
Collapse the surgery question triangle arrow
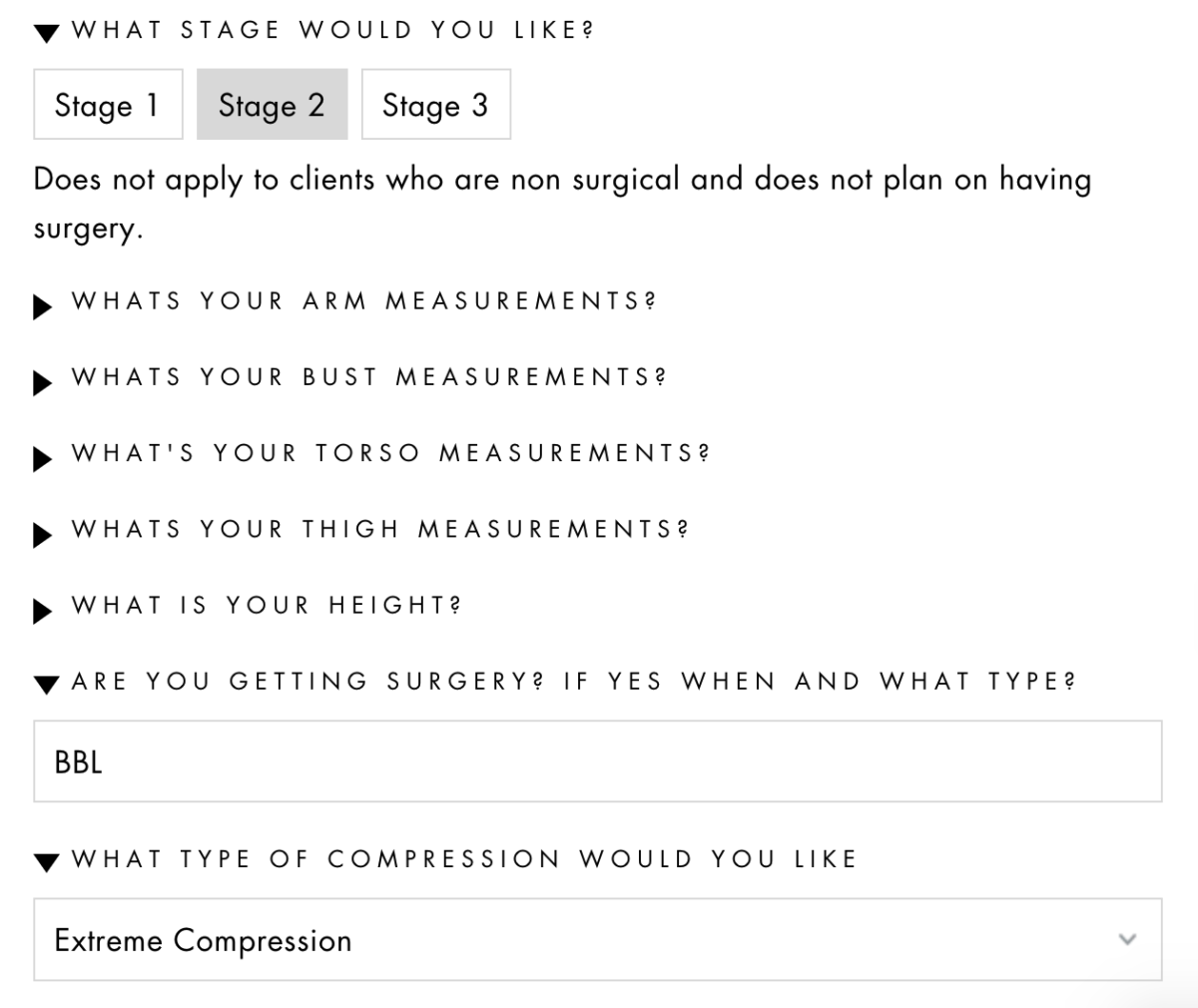(46, 685)
